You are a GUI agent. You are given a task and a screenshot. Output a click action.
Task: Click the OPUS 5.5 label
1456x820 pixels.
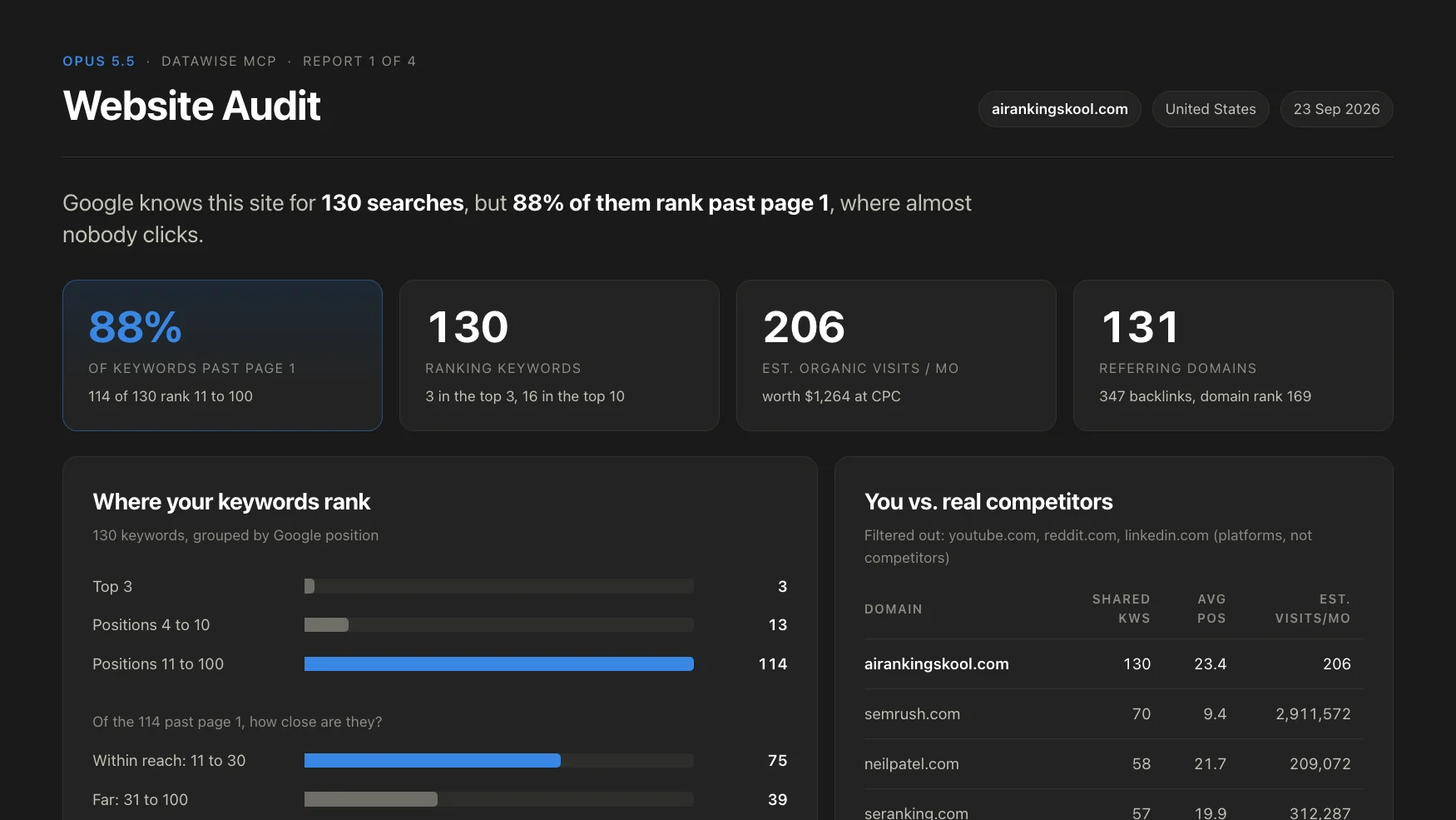point(98,61)
